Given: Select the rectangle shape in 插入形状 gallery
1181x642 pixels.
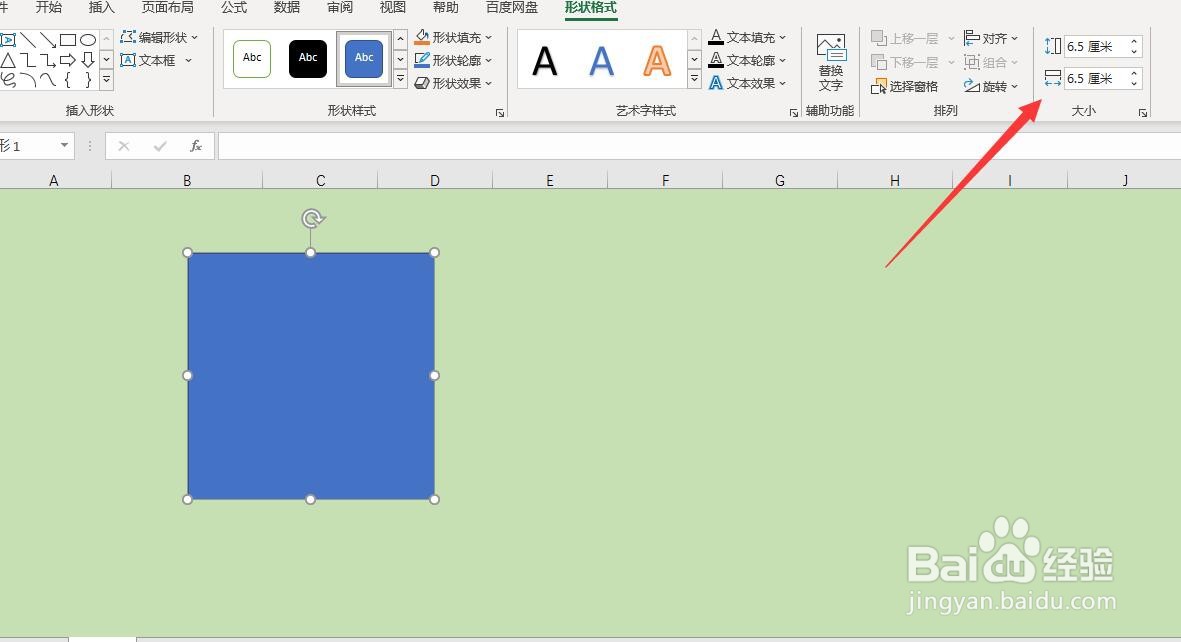Looking at the screenshot, I should (66, 39).
